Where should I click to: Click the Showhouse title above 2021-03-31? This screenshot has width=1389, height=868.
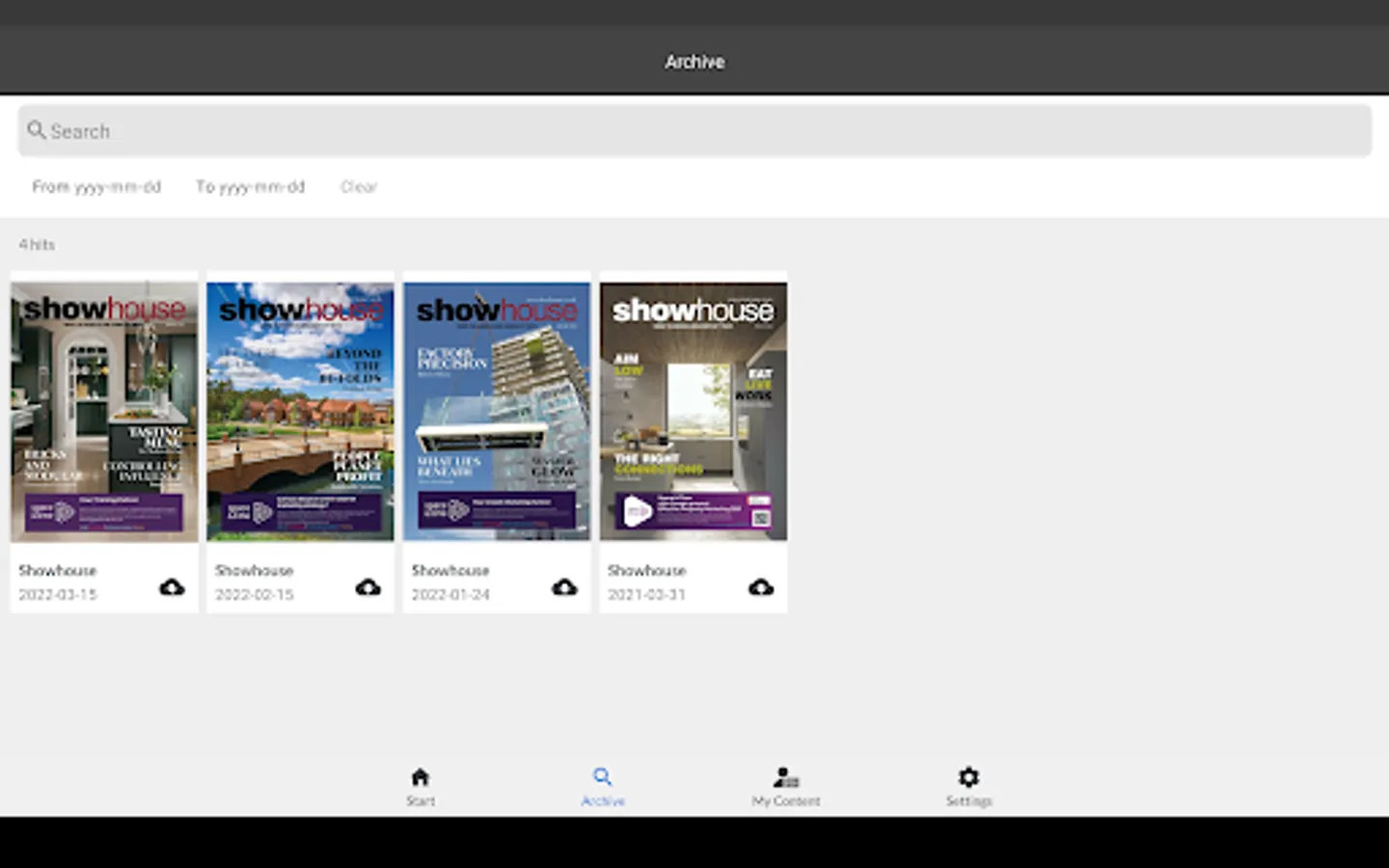(x=647, y=570)
